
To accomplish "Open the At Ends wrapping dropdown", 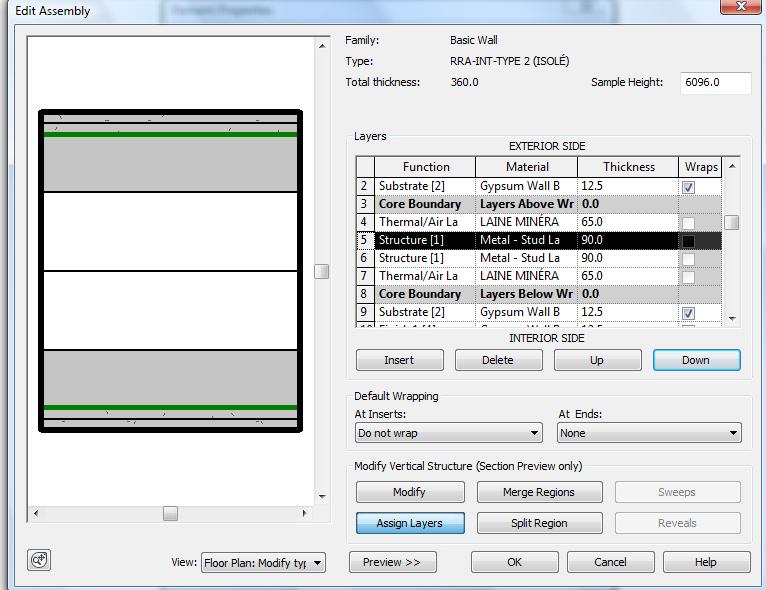I will coord(649,433).
